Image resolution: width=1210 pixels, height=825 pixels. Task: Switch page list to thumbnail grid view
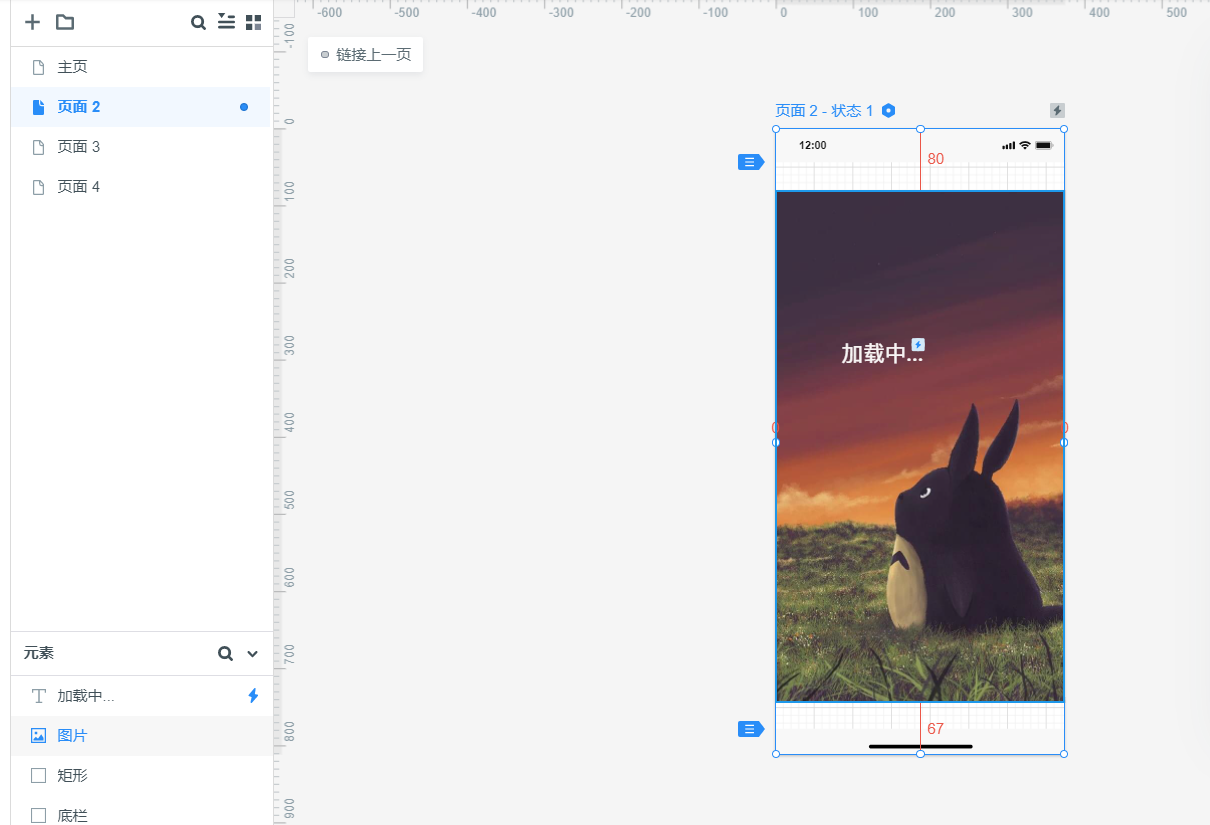(254, 22)
